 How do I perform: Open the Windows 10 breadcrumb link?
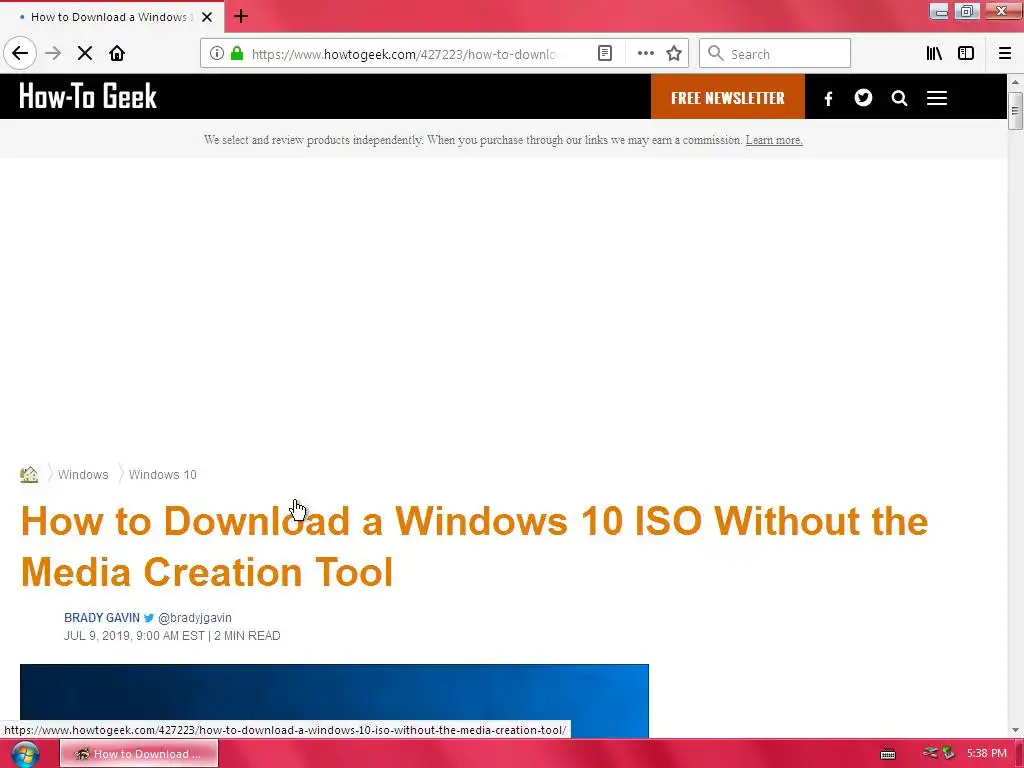(x=163, y=475)
